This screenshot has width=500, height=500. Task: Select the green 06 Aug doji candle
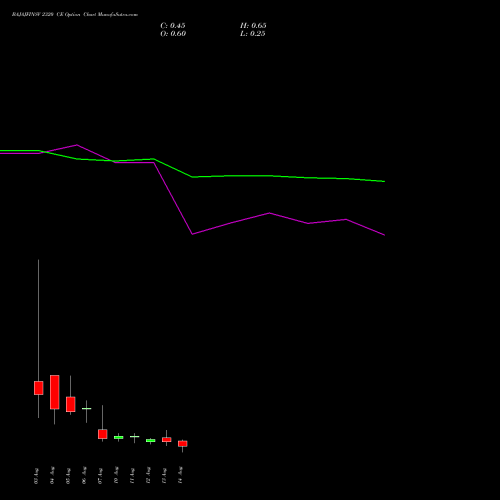click(x=87, y=408)
